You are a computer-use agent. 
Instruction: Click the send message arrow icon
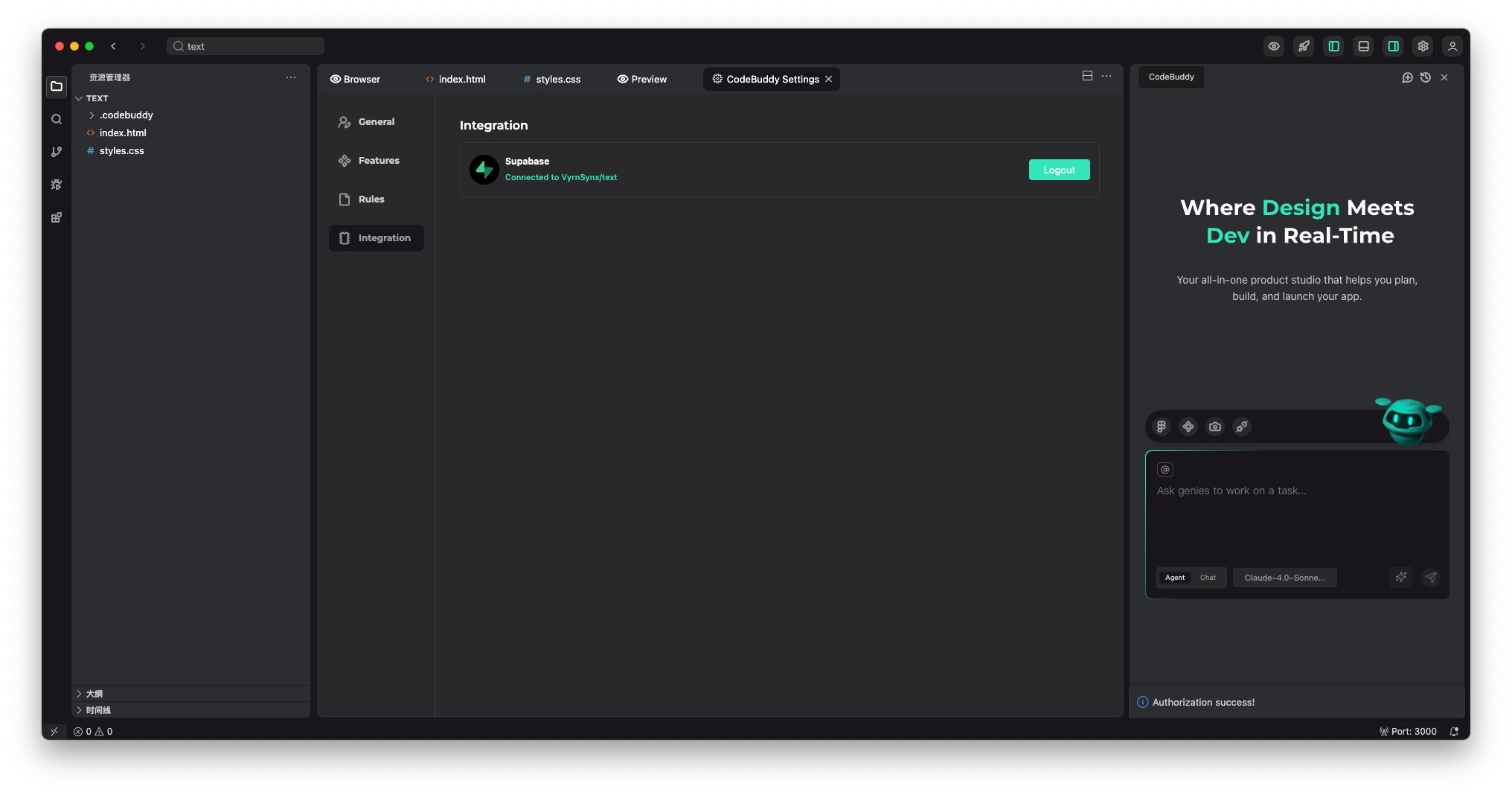pos(1431,577)
